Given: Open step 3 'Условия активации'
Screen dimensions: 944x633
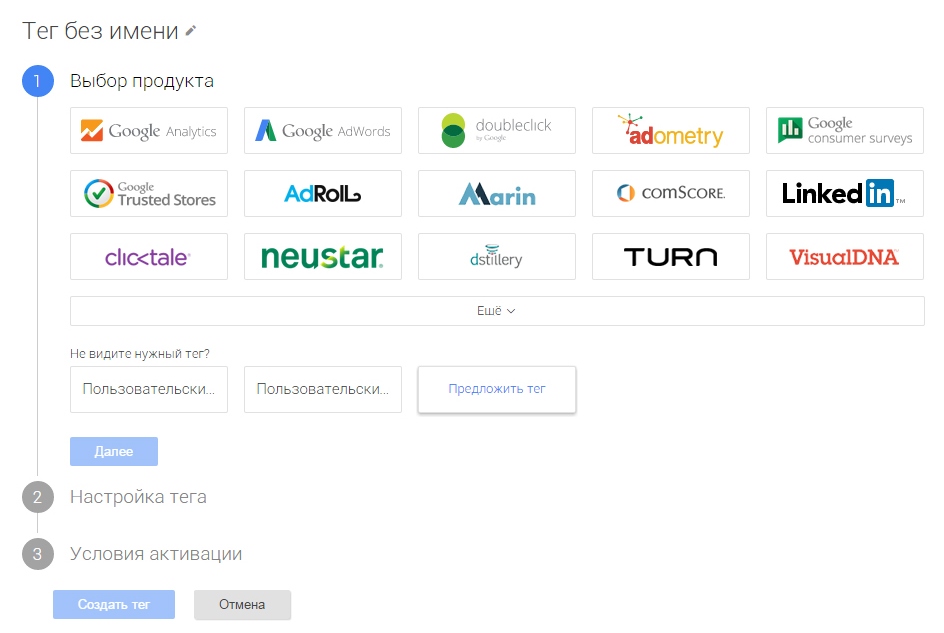Looking at the screenshot, I should (x=132, y=554).
